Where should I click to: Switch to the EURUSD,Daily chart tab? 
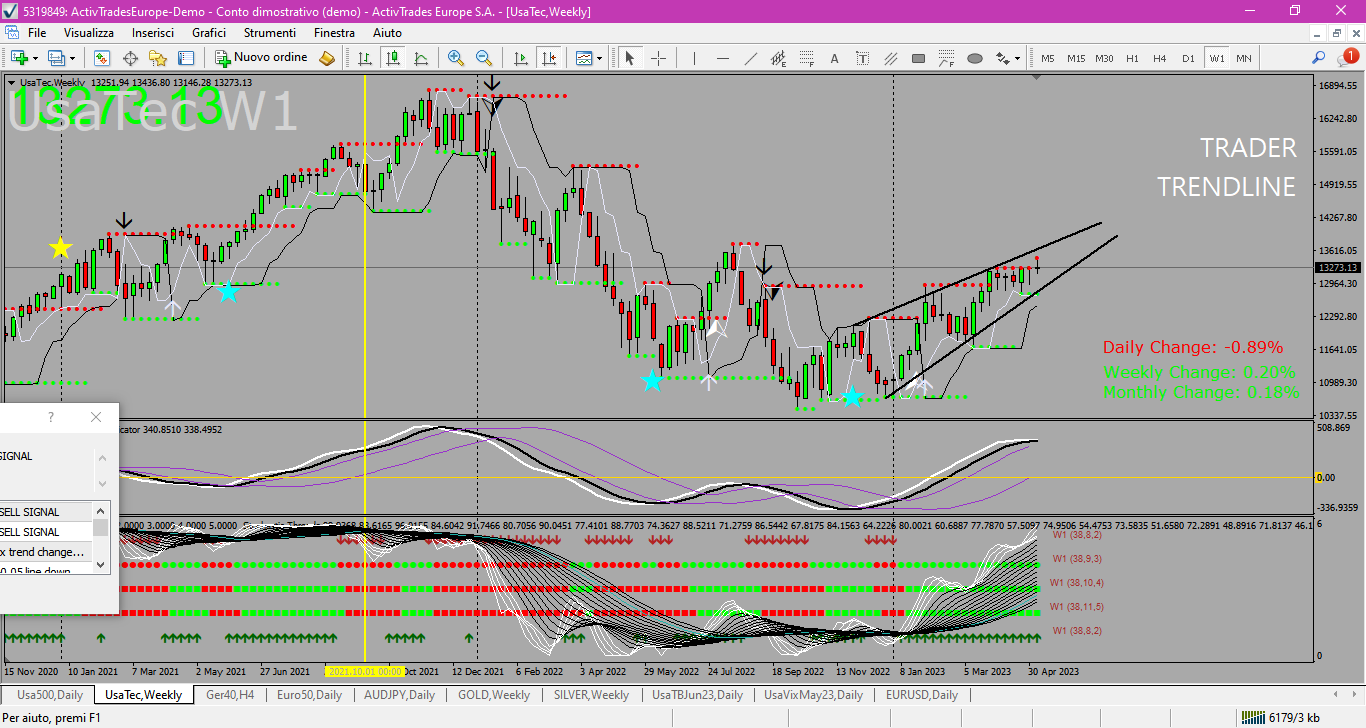coord(922,695)
